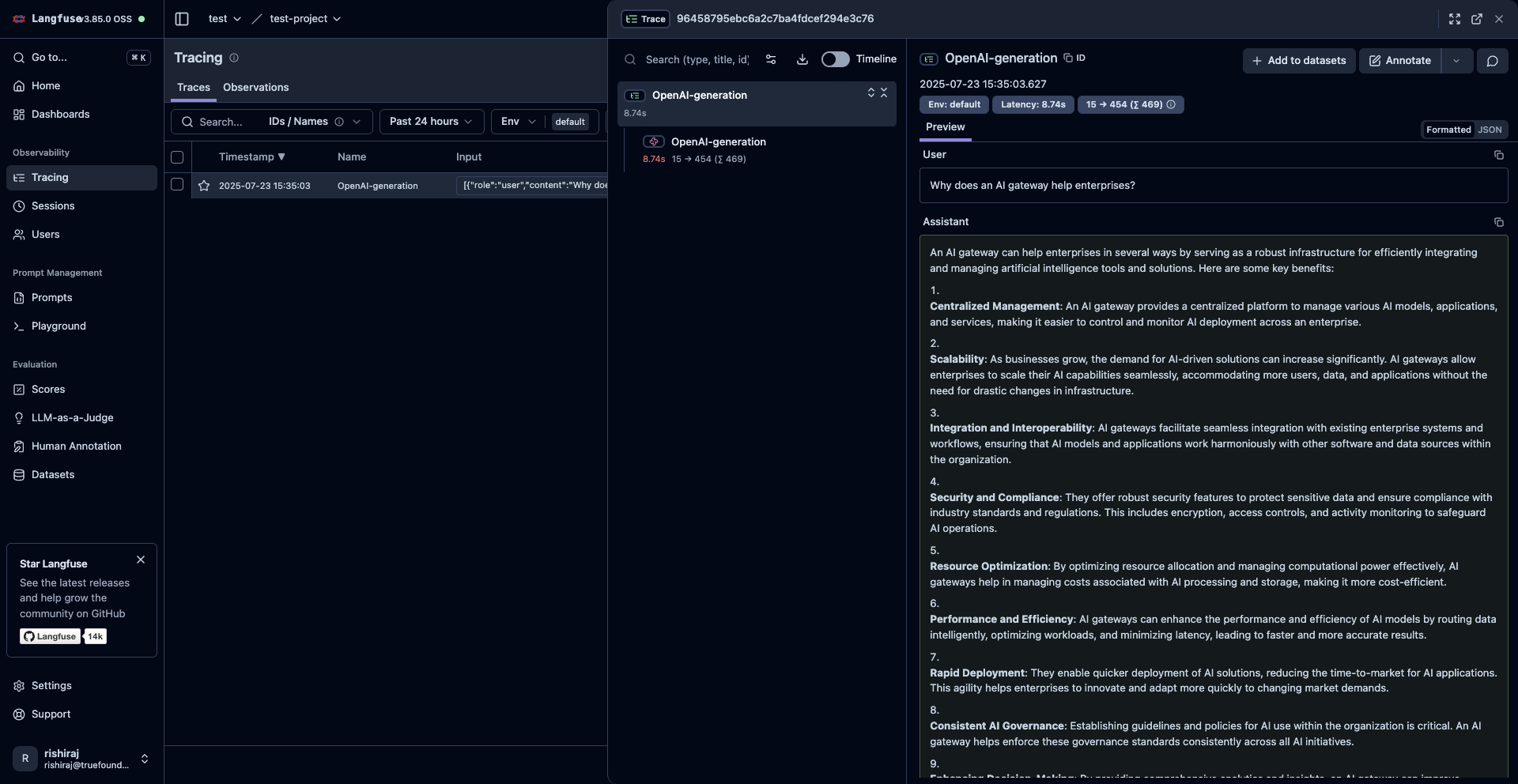Dismiss the Star Langfuse card
This screenshot has height=784, width=1518.
point(141,560)
